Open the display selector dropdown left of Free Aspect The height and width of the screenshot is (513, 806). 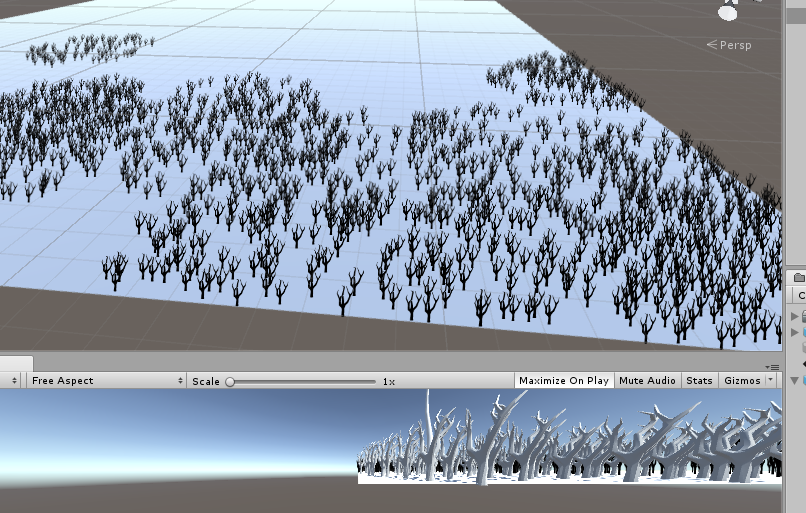[x=11, y=381]
